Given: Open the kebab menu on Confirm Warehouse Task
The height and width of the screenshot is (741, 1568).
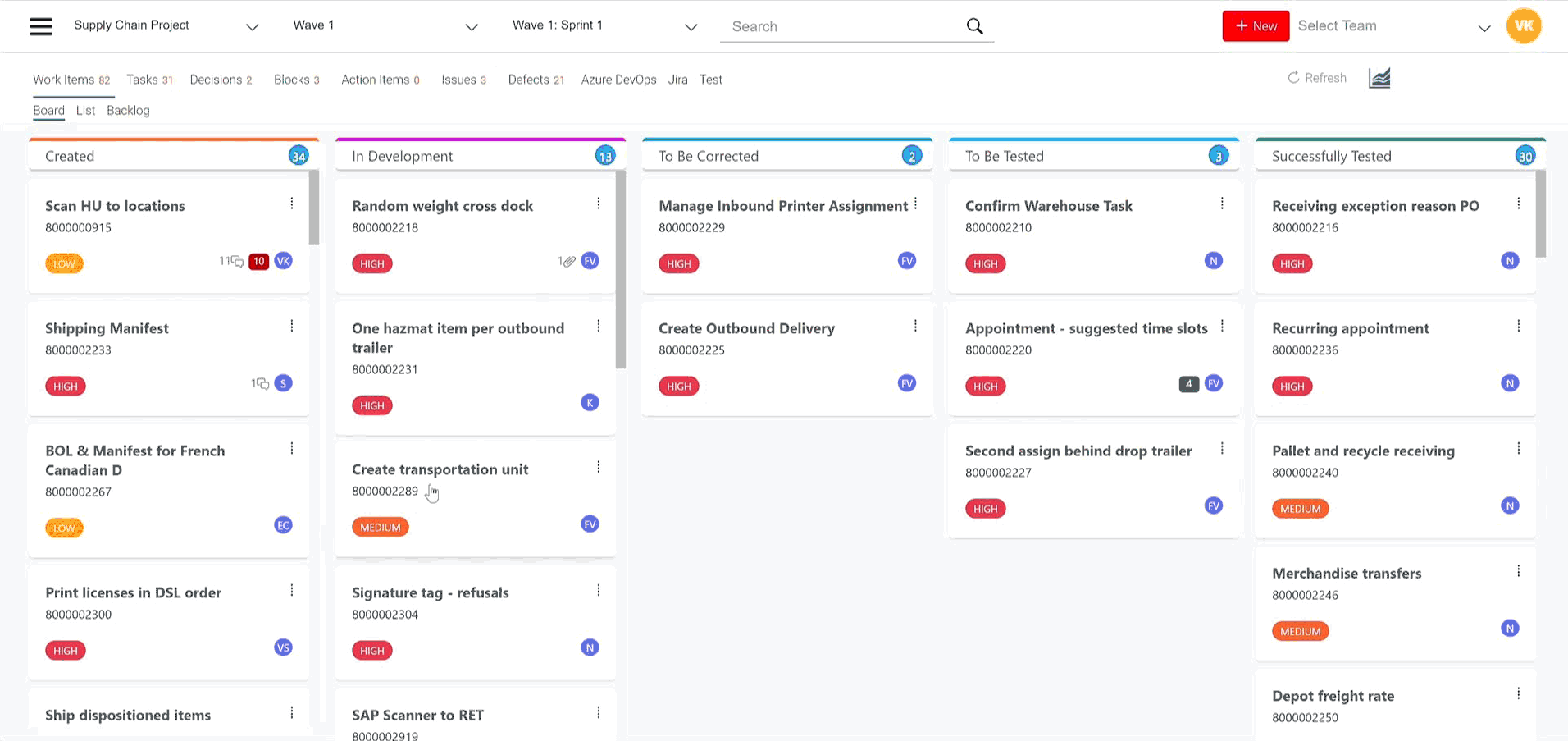Looking at the screenshot, I should [1221, 203].
